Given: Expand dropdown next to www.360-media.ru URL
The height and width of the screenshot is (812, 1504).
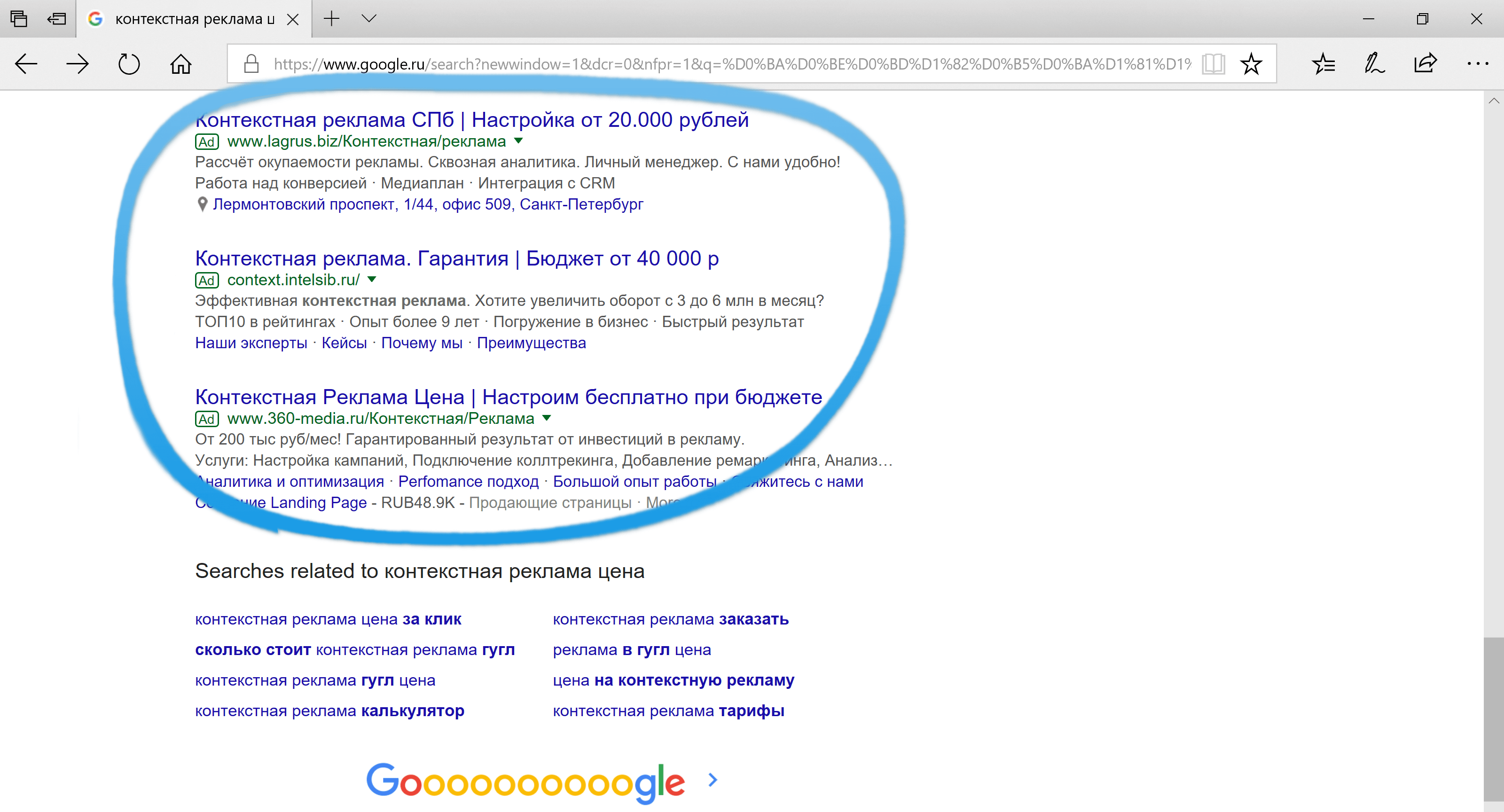Looking at the screenshot, I should [547, 417].
